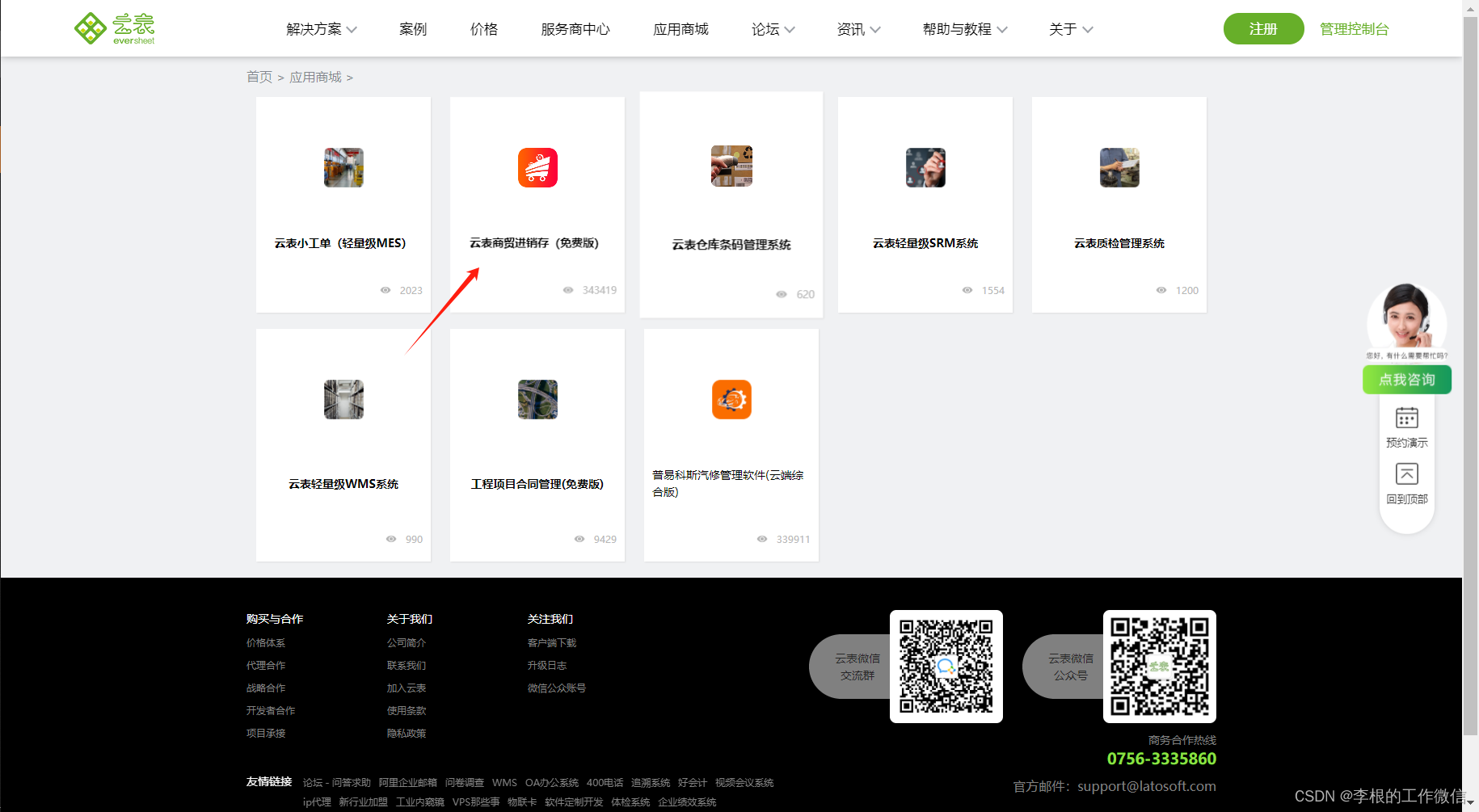This screenshot has height=812, width=1479.
Task: Open the 普易科斯汽修管理软件 orange gear icon
Action: [x=731, y=399]
